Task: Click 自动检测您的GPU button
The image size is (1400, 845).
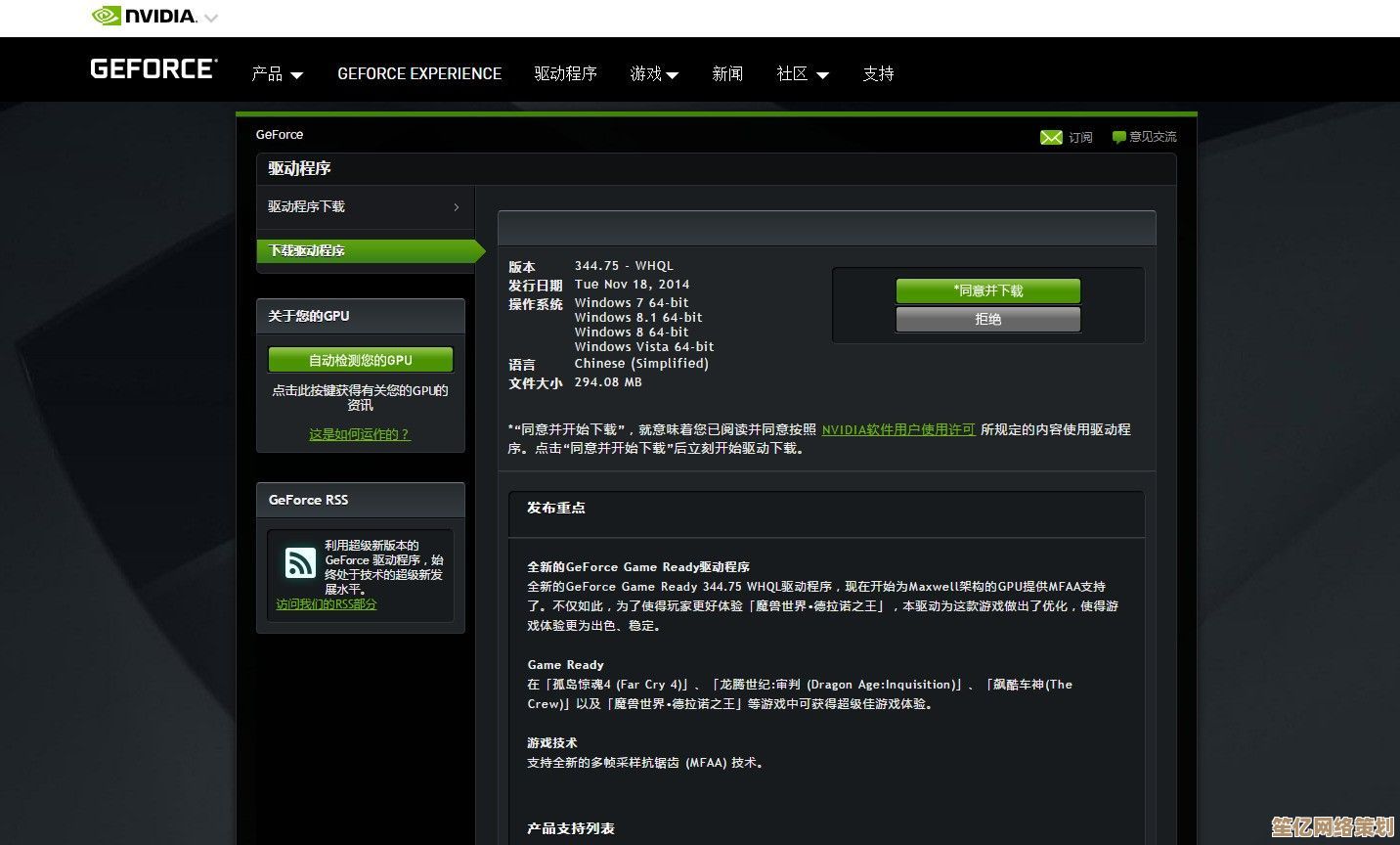Action: point(361,360)
